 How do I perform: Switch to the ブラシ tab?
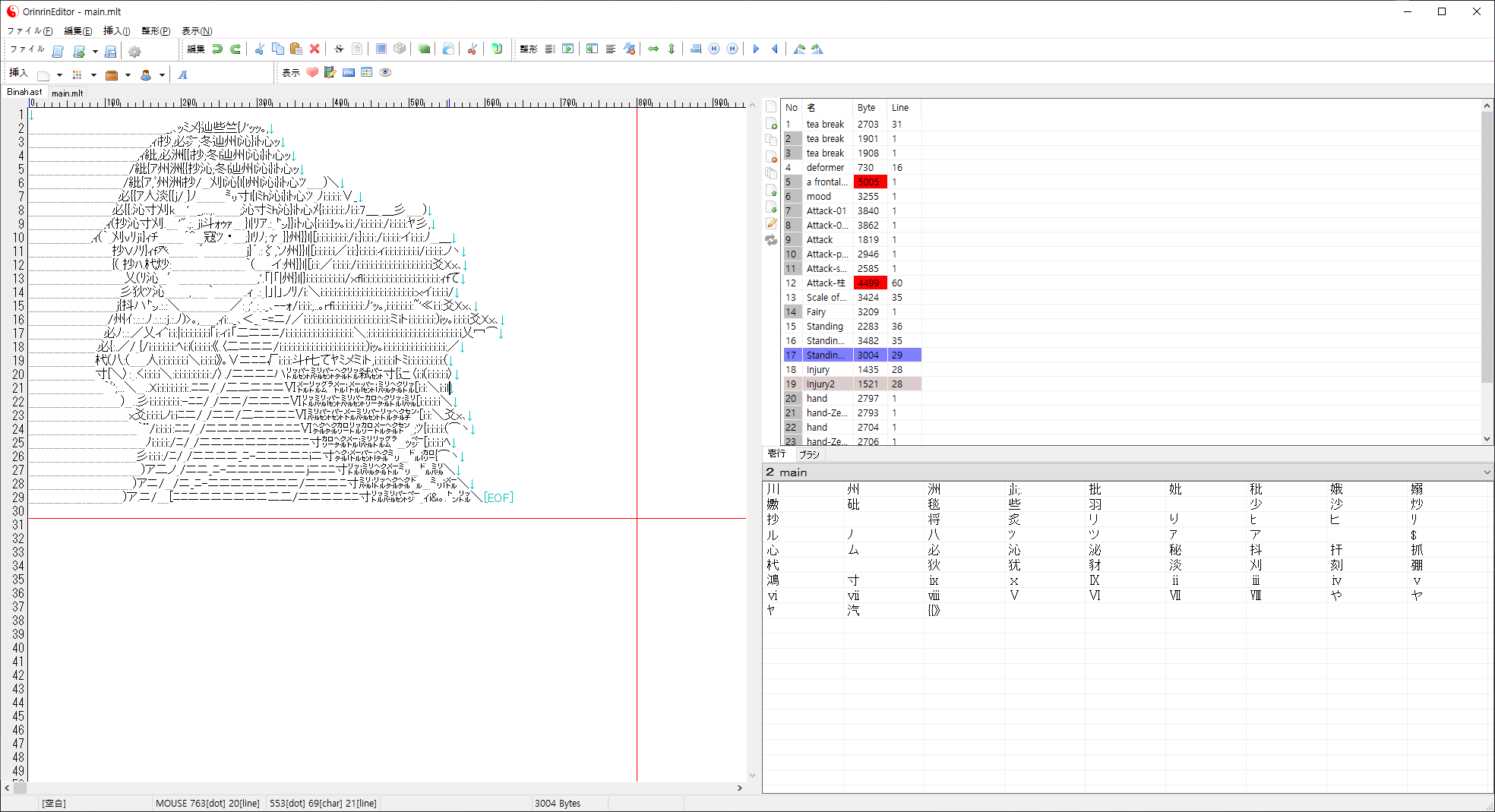pos(809,454)
